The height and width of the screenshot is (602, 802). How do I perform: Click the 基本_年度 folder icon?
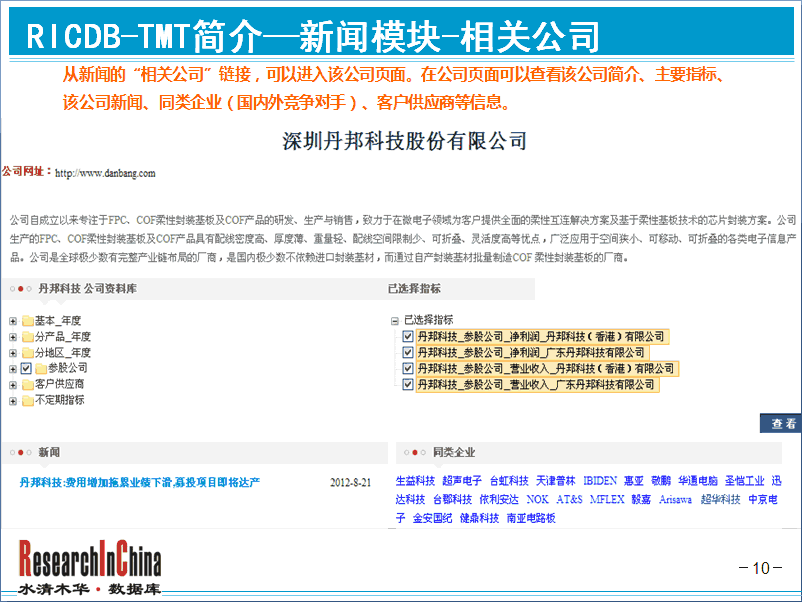(x=28, y=321)
